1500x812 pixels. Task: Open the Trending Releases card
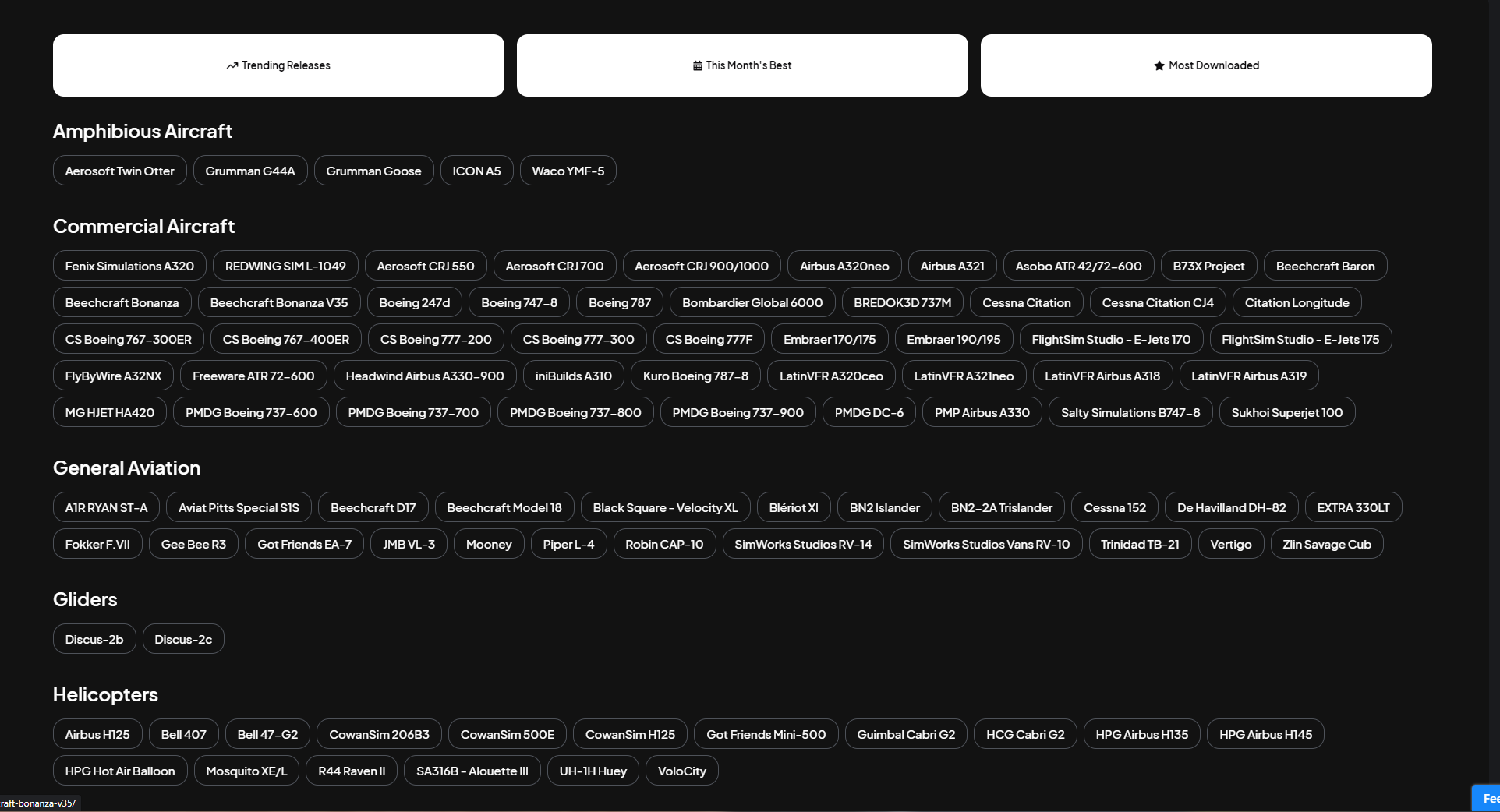[x=278, y=65]
